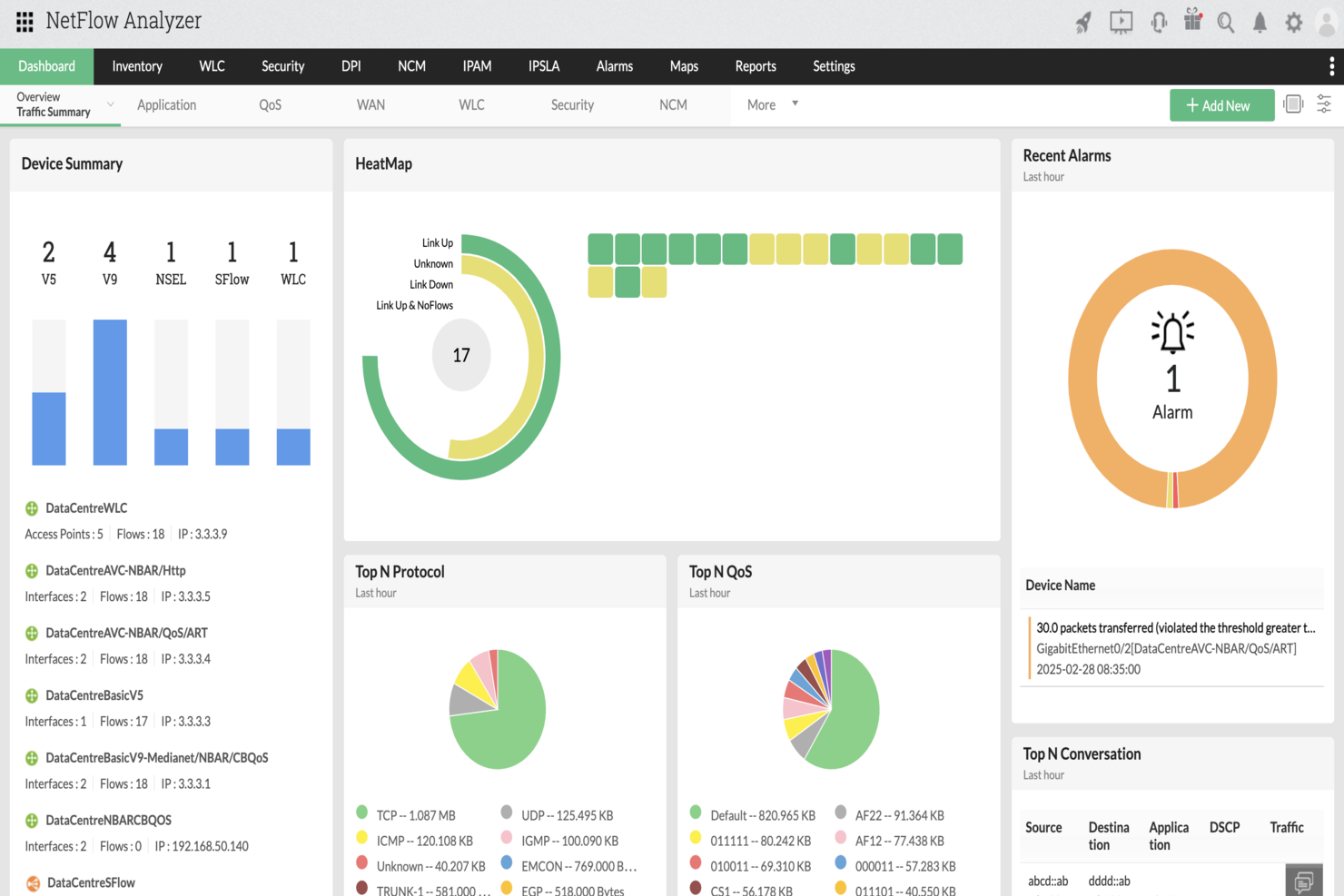Click the Default -- 820.965 KB legend entry

[x=763, y=816]
